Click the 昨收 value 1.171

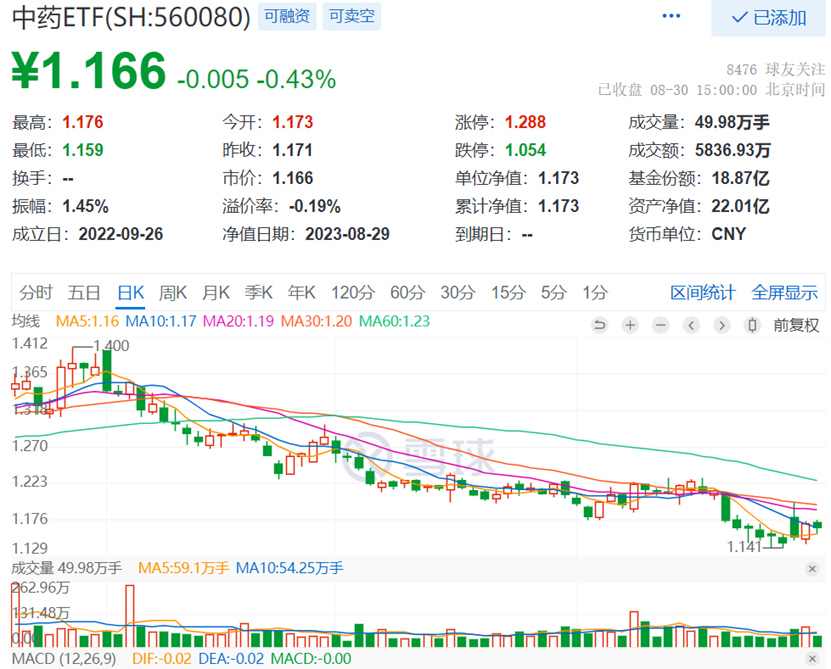tap(293, 150)
